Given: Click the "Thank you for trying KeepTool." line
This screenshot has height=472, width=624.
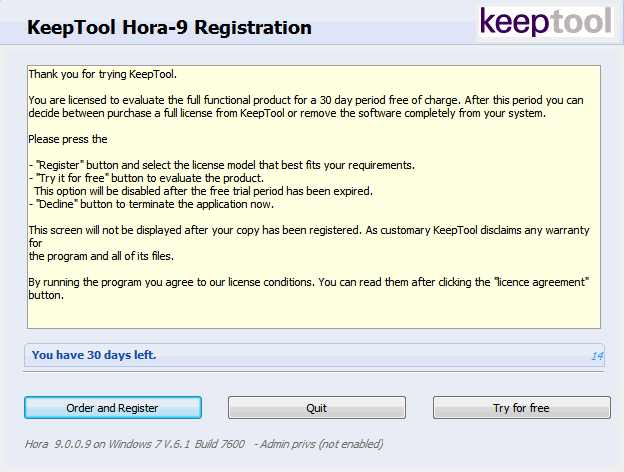Looking at the screenshot, I should (102, 74).
